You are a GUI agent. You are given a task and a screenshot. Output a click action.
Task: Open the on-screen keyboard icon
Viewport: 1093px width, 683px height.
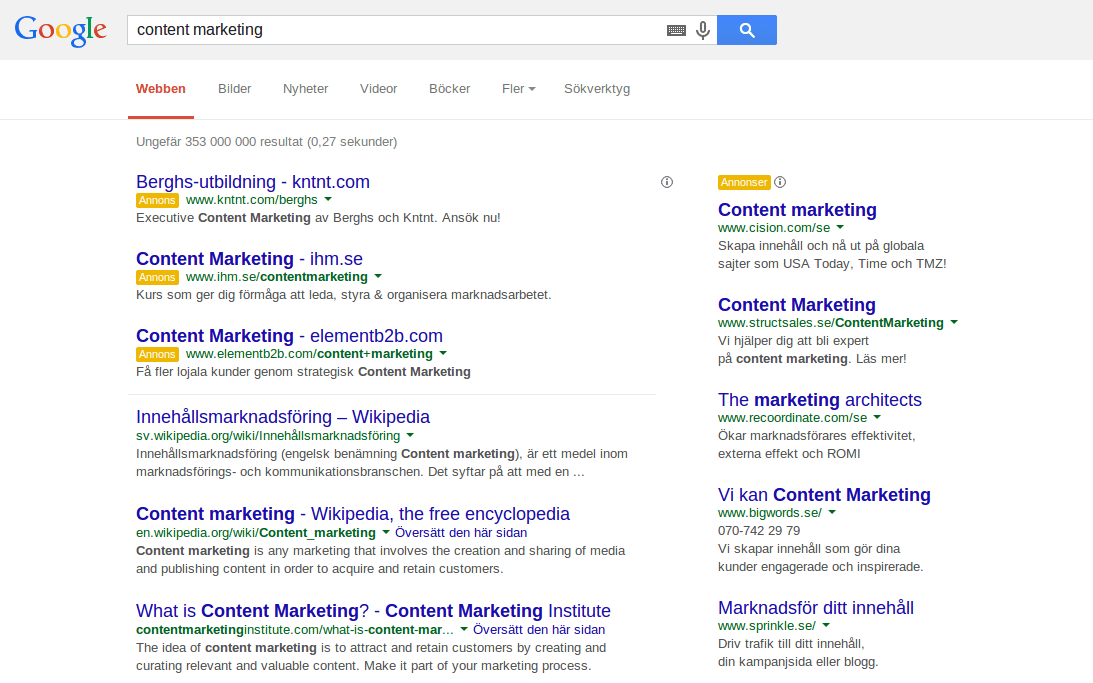[676, 30]
